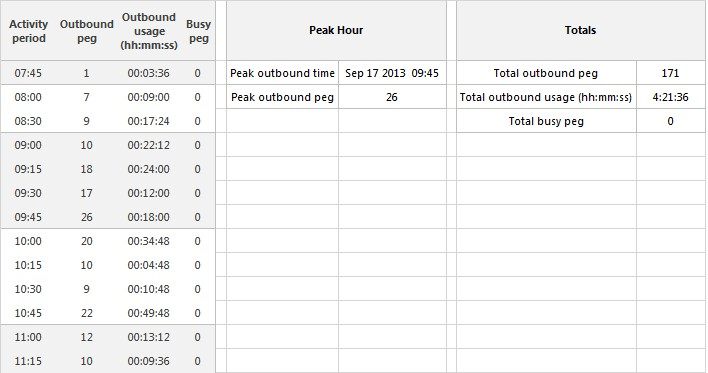Viewport: 708px width, 373px height.
Task: Click the Outbound peg column header
Action: click(x=86, y=31)
